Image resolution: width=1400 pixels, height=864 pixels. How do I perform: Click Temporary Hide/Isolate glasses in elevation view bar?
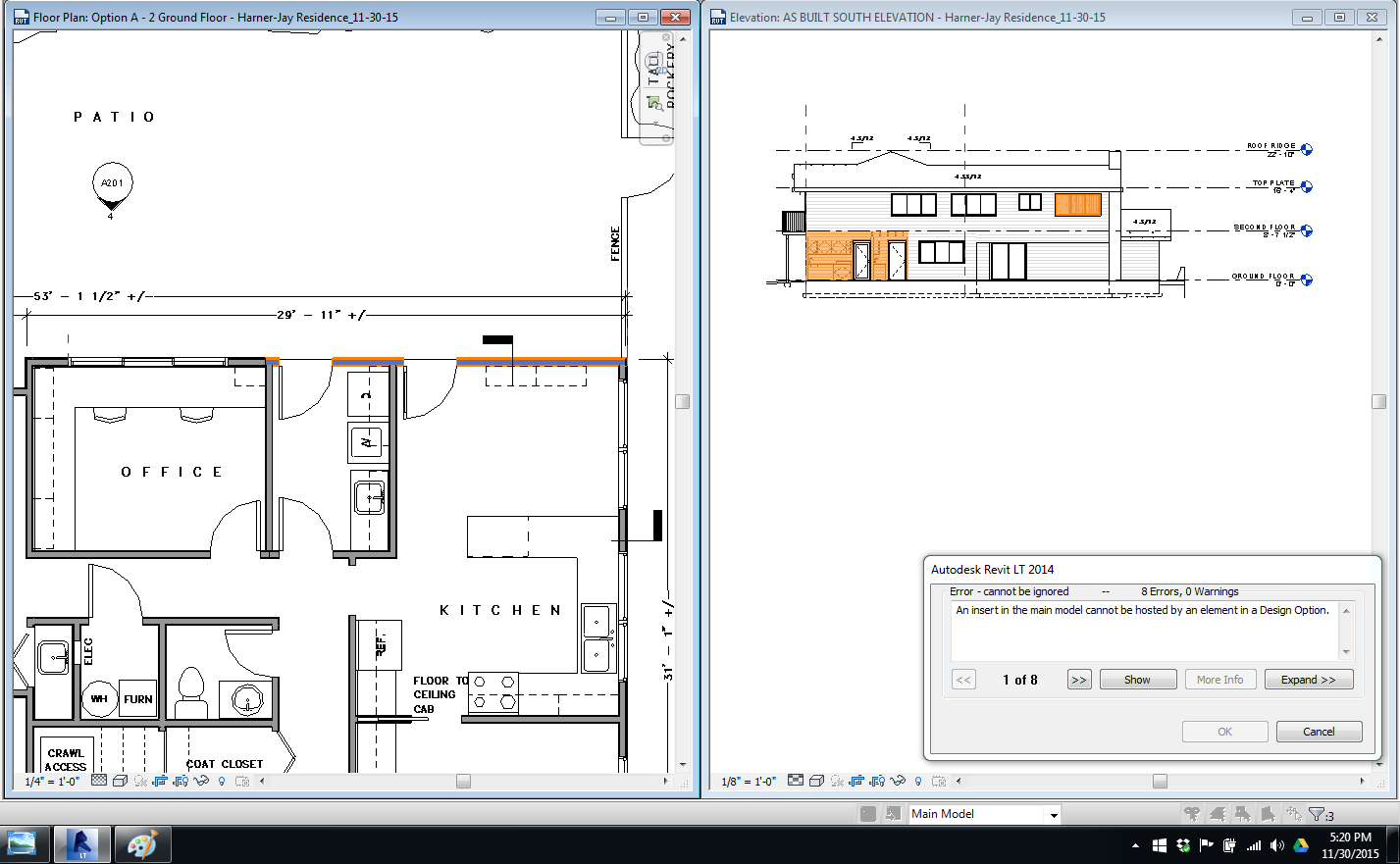tap(898, 781)
